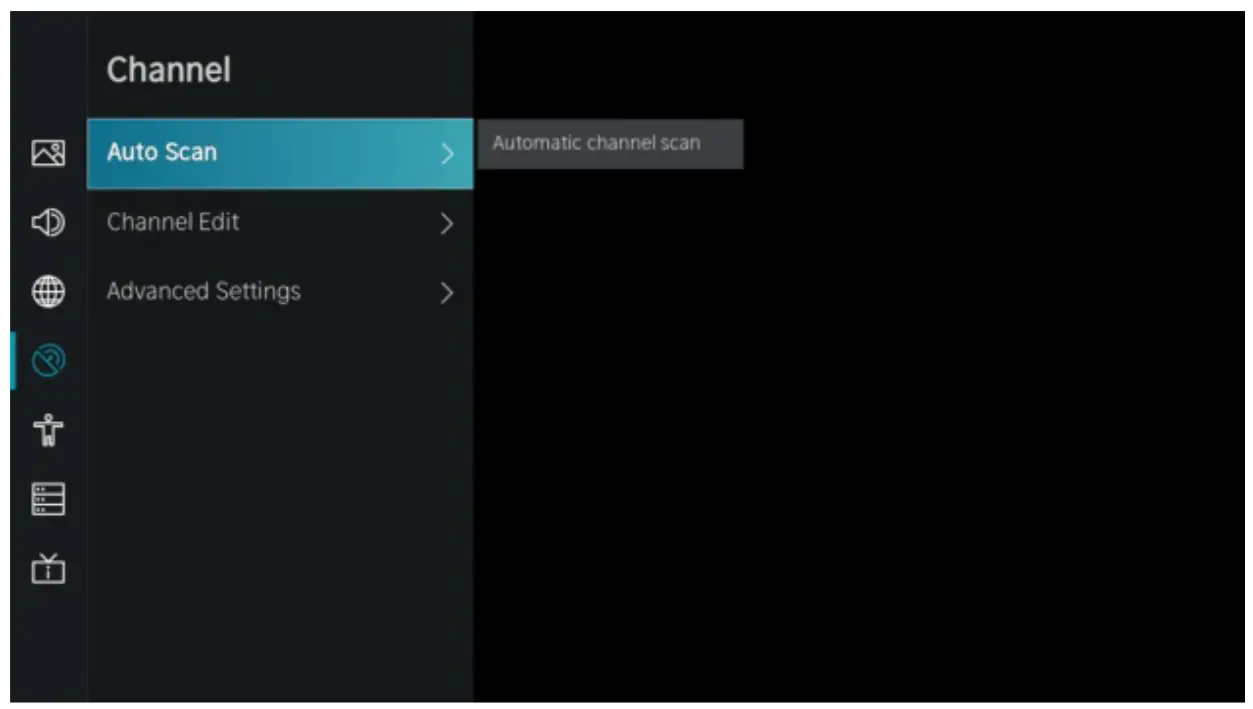Click empty sidebar space above Picture icon
The width and height of the screenshot is (1253, 709).
tap(49, 70)
